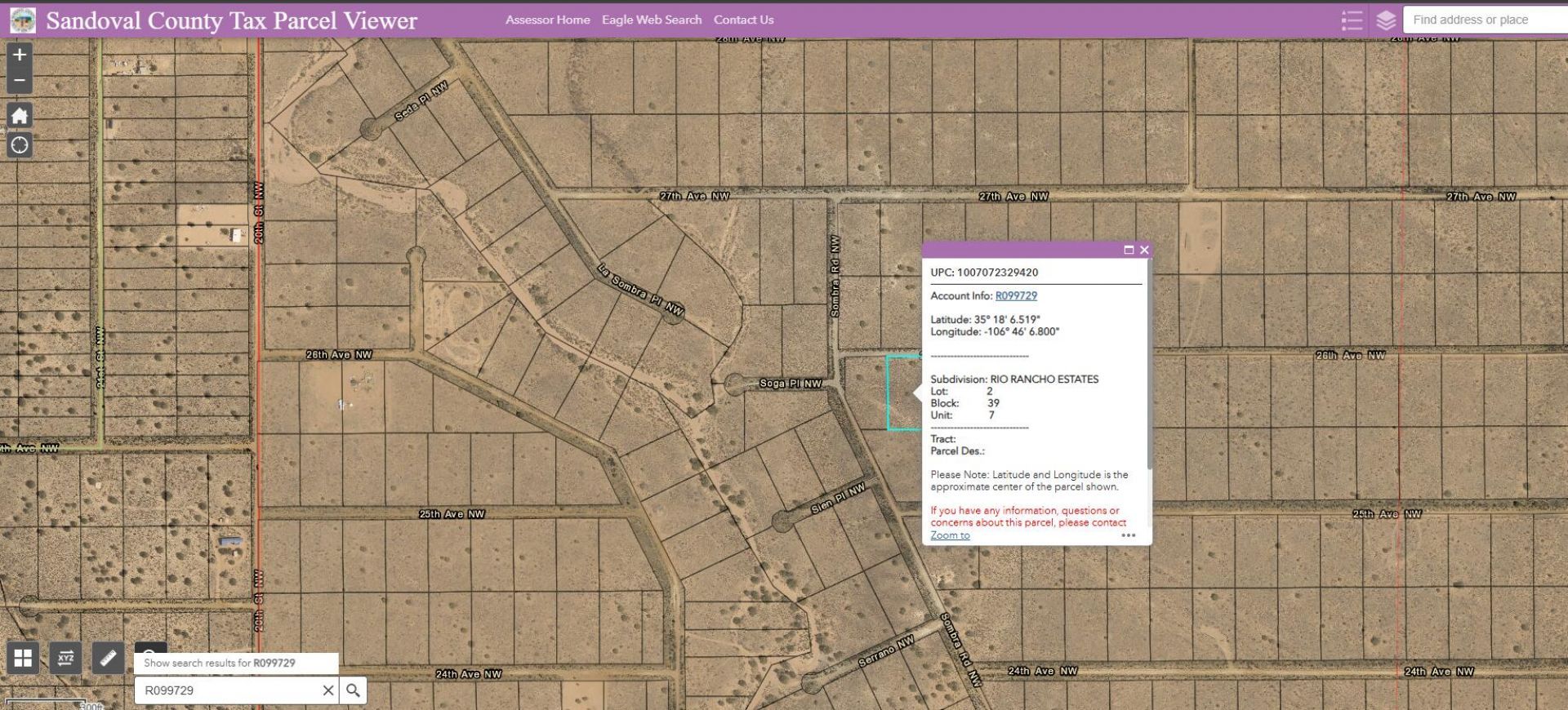Screen dimensions: 1568x710
Task: Click the Unit 7 text in popup
Action: pos(962,415)
